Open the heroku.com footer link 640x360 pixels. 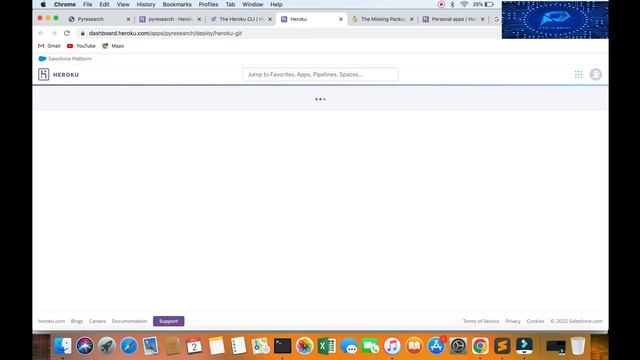(x=51, y=321)
